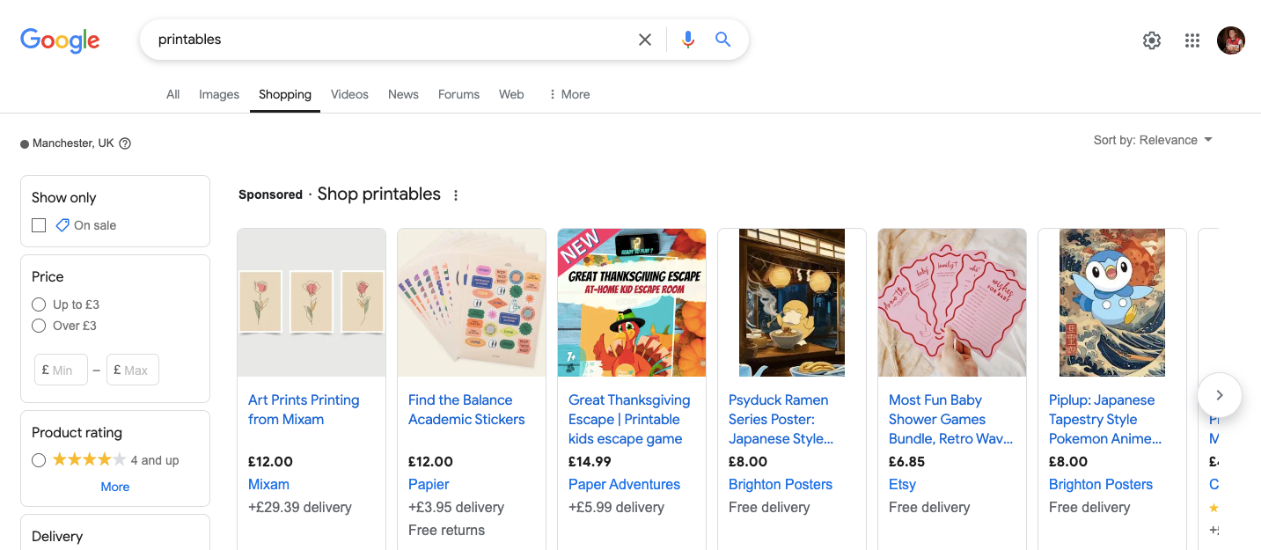Image resolution: width=1261 pixels, height=550 pixels.
Task: Clear the search box text
Action: coord(645,40)
